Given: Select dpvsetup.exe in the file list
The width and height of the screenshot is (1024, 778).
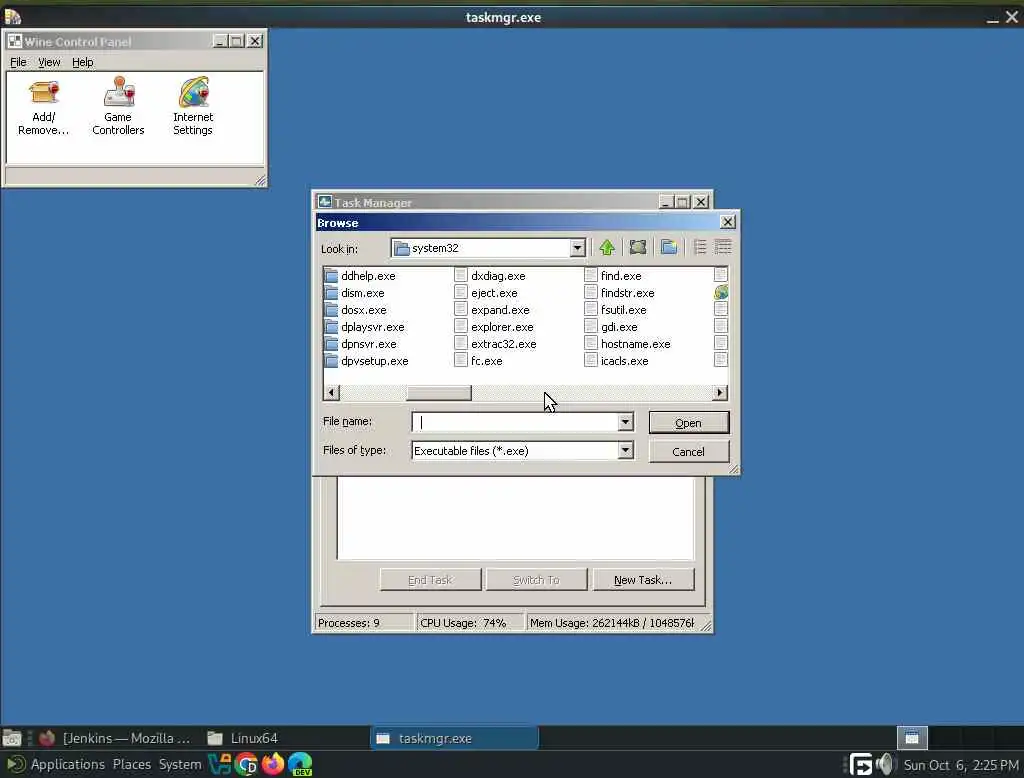Looking at the screenshot, I should click(374, 361).
